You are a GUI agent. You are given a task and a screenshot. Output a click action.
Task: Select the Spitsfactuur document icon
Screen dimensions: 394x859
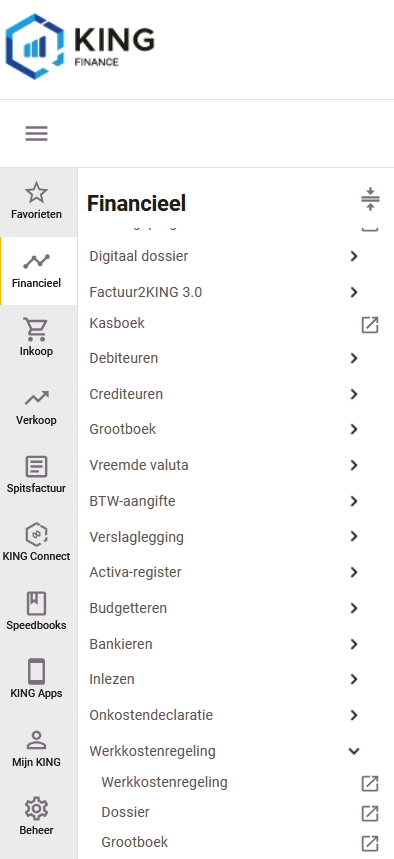click(x=36, y=467)
